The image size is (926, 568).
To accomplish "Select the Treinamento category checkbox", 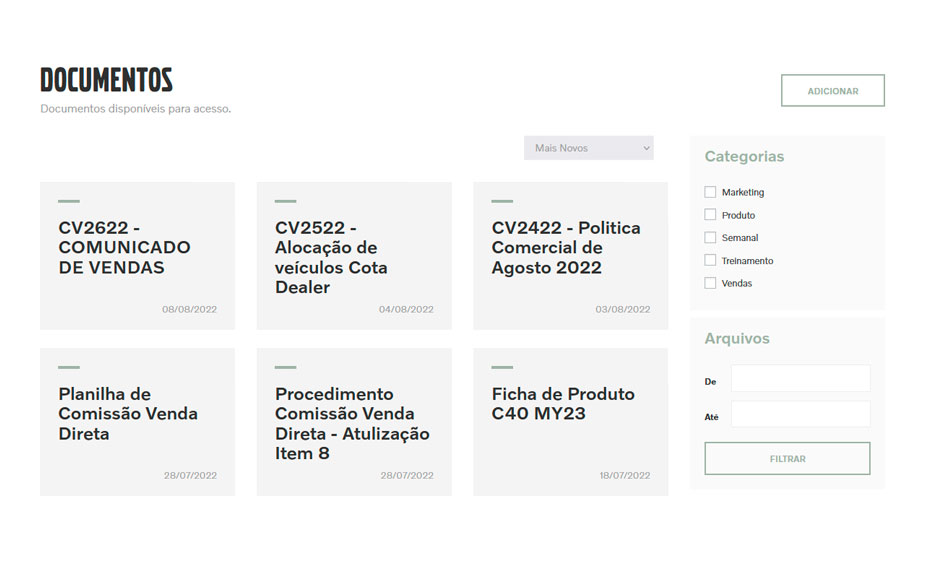I will pos(710,261).
